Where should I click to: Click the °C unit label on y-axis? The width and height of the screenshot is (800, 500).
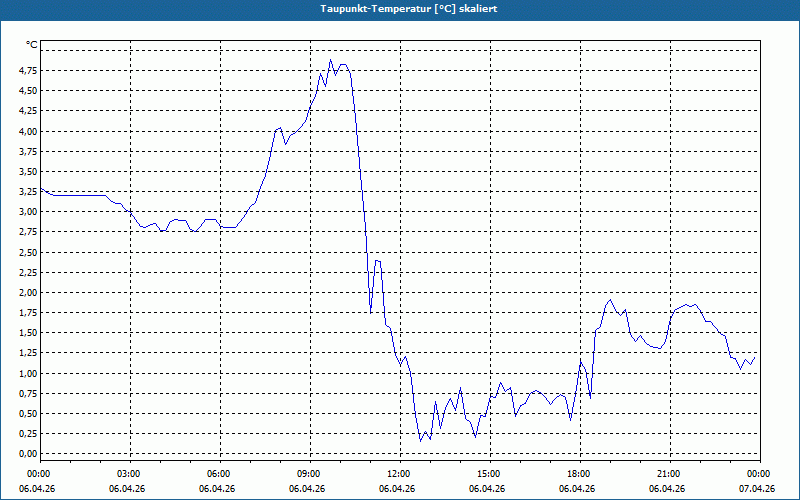(x=32, y=45)
